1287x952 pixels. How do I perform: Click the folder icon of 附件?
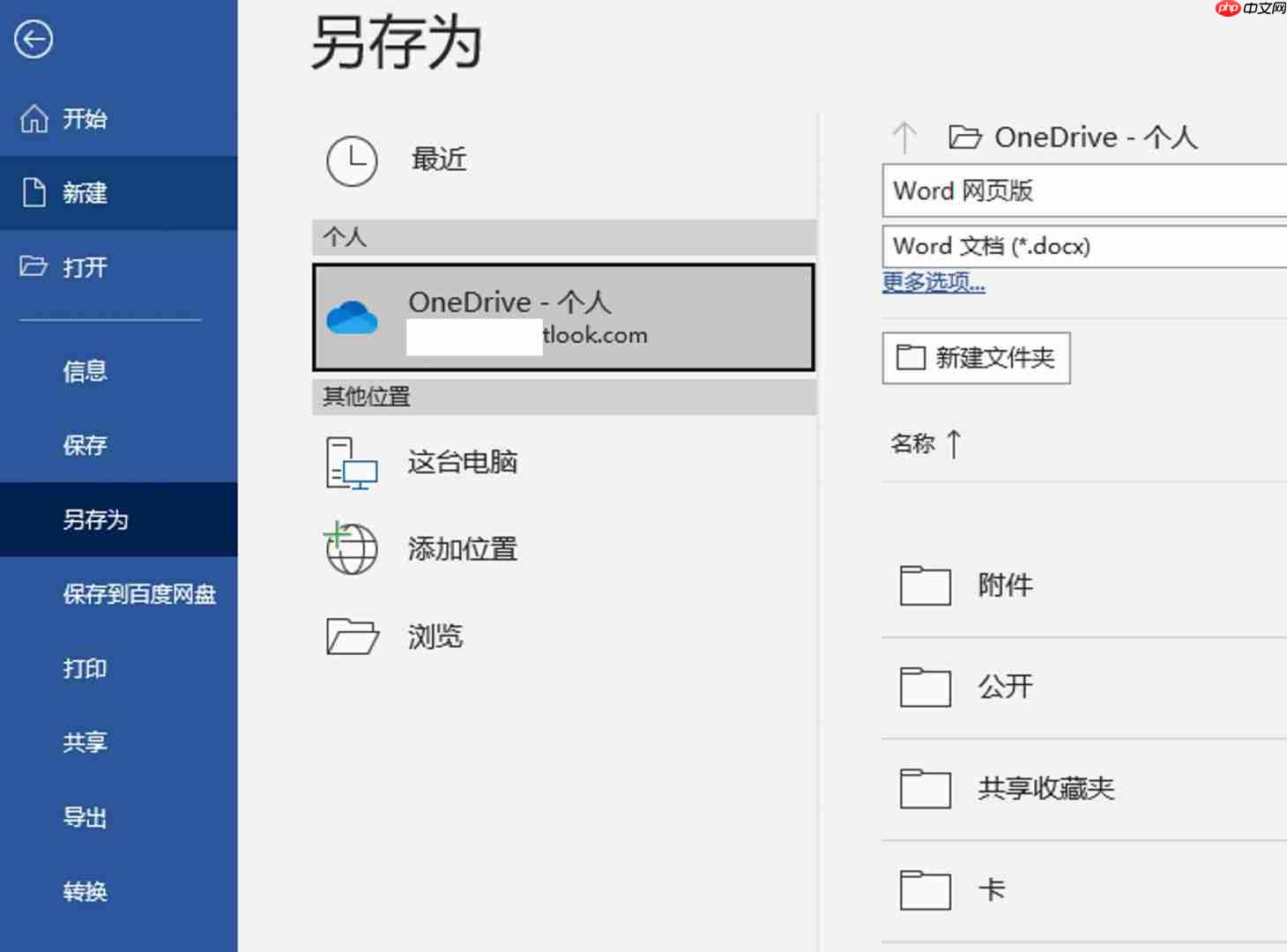[926, 585]
